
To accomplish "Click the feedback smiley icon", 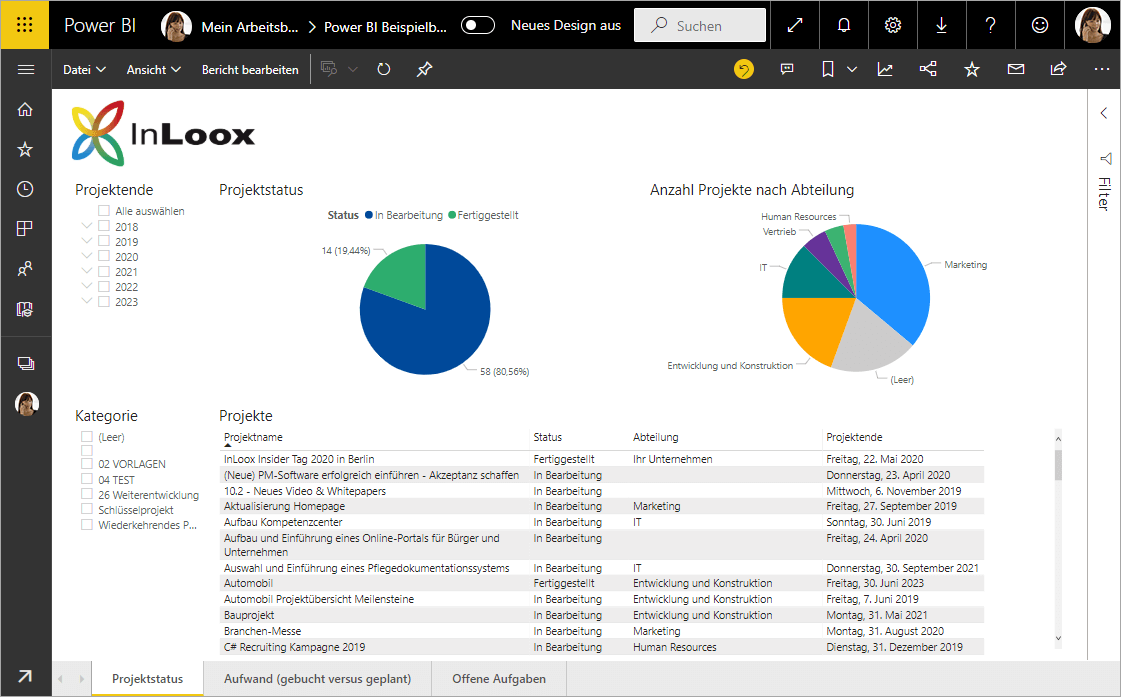I will pos(1039,25).
